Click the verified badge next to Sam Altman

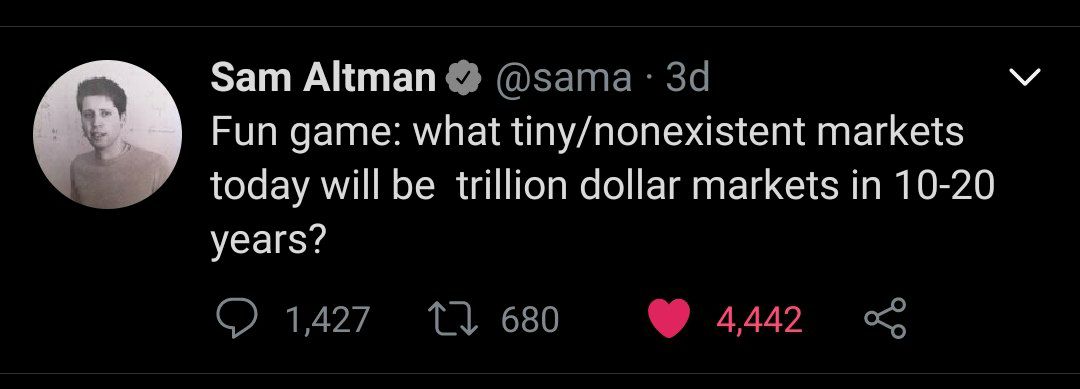coord(464,78)
